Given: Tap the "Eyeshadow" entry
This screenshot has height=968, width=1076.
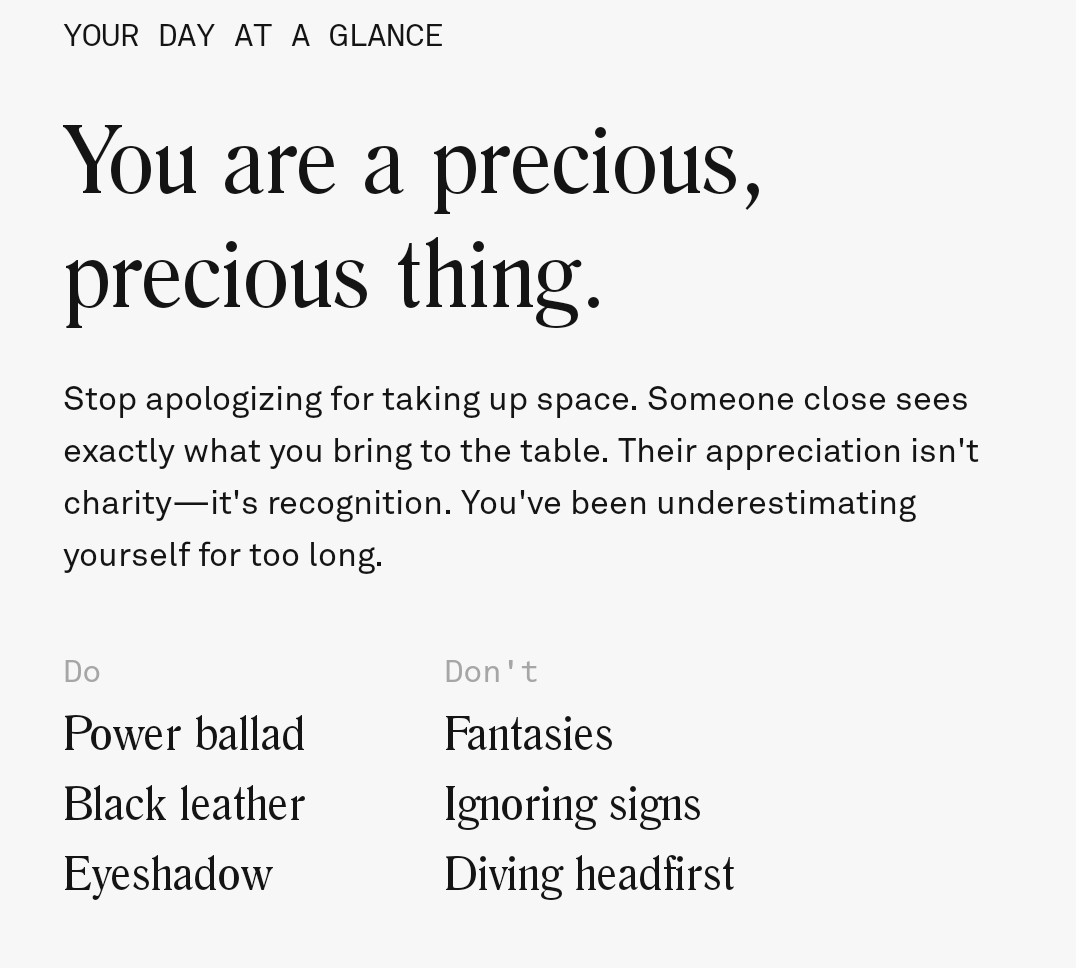Looking at the screenshot, I should point(168,875).
